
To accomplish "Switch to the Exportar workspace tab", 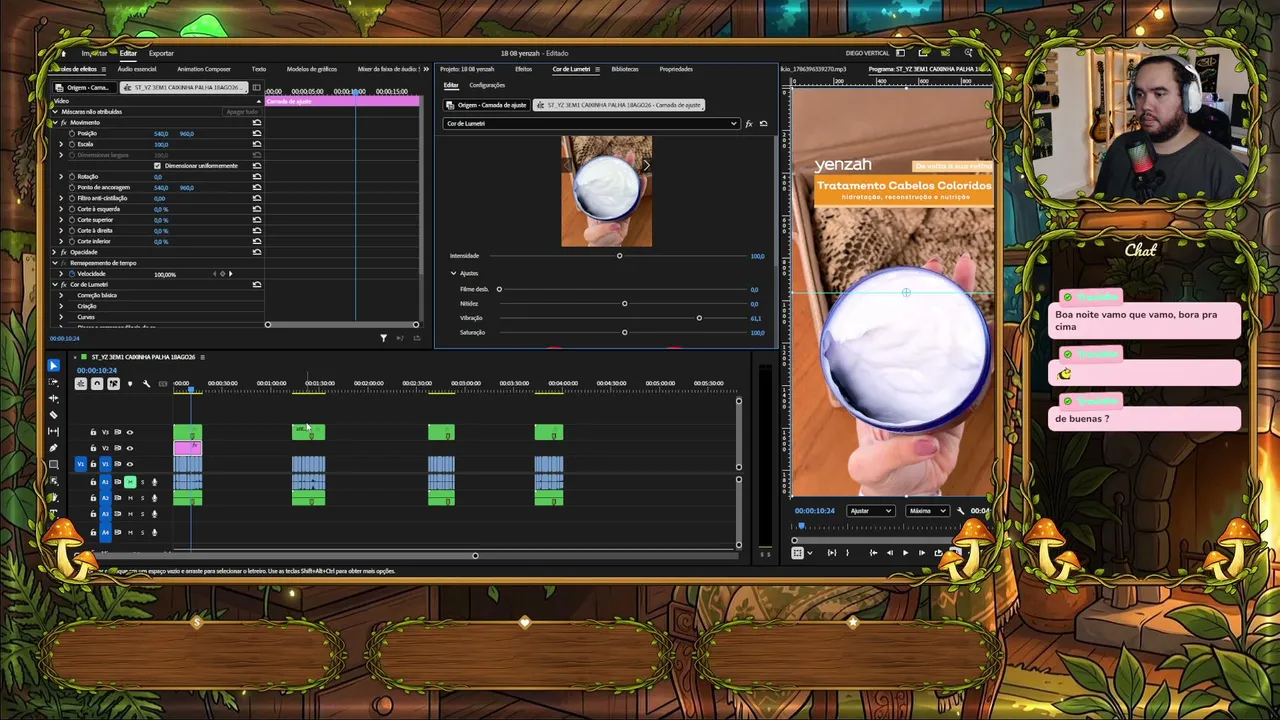I will (161, 53).
